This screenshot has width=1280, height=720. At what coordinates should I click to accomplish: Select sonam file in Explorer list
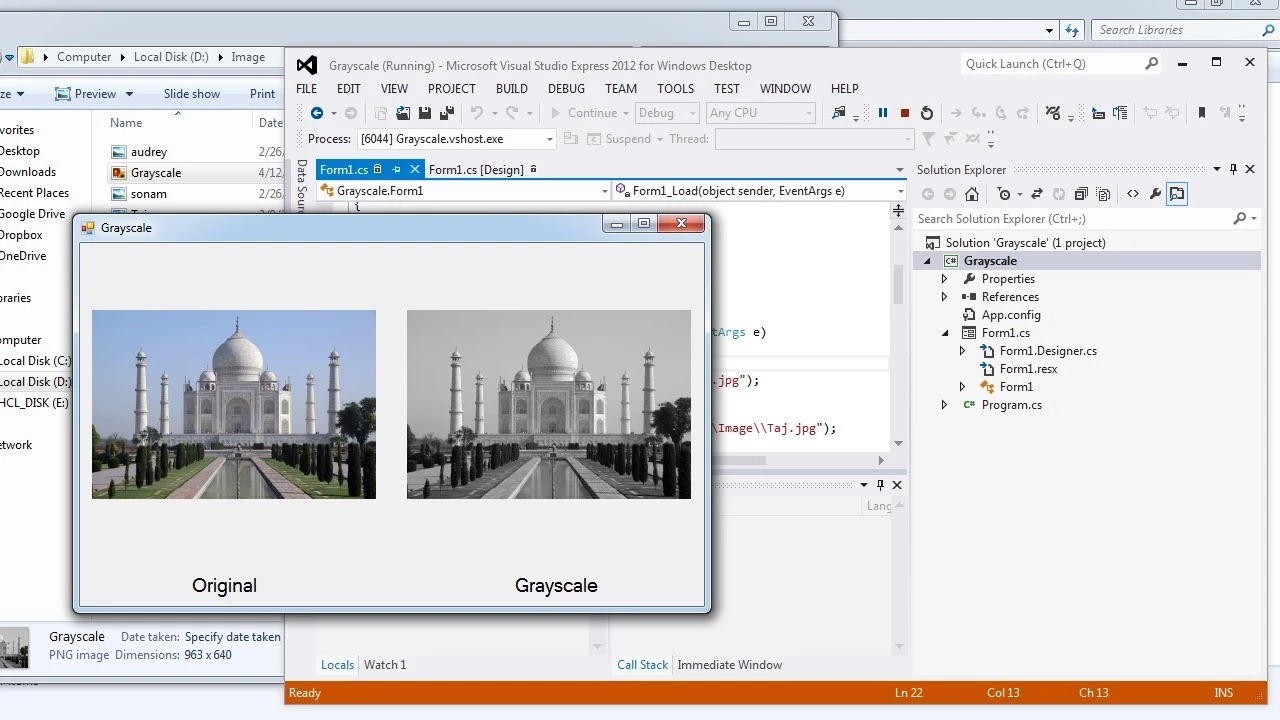[x=149, y=194]
